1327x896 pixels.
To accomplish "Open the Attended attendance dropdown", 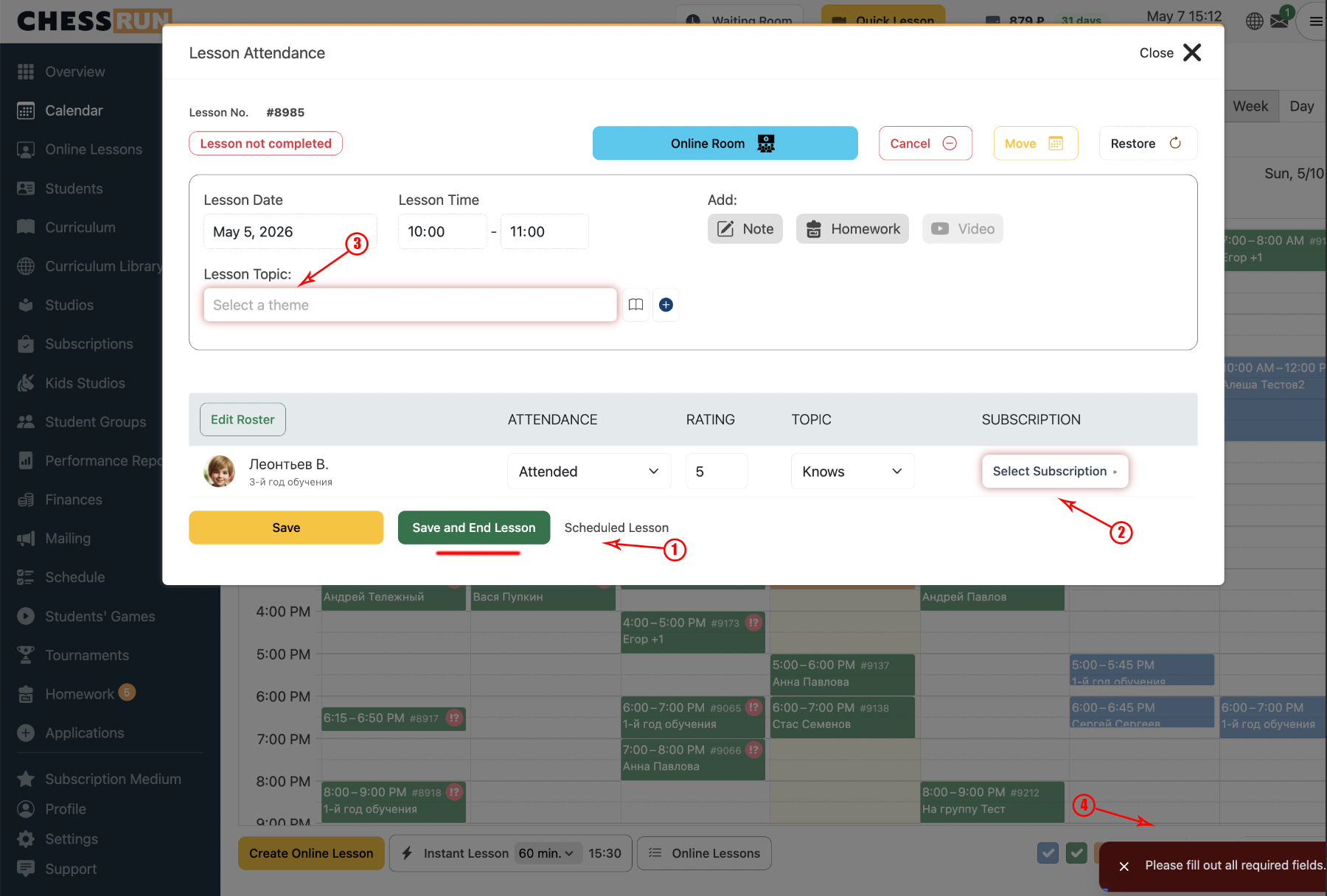I will (x=589, y=472).
